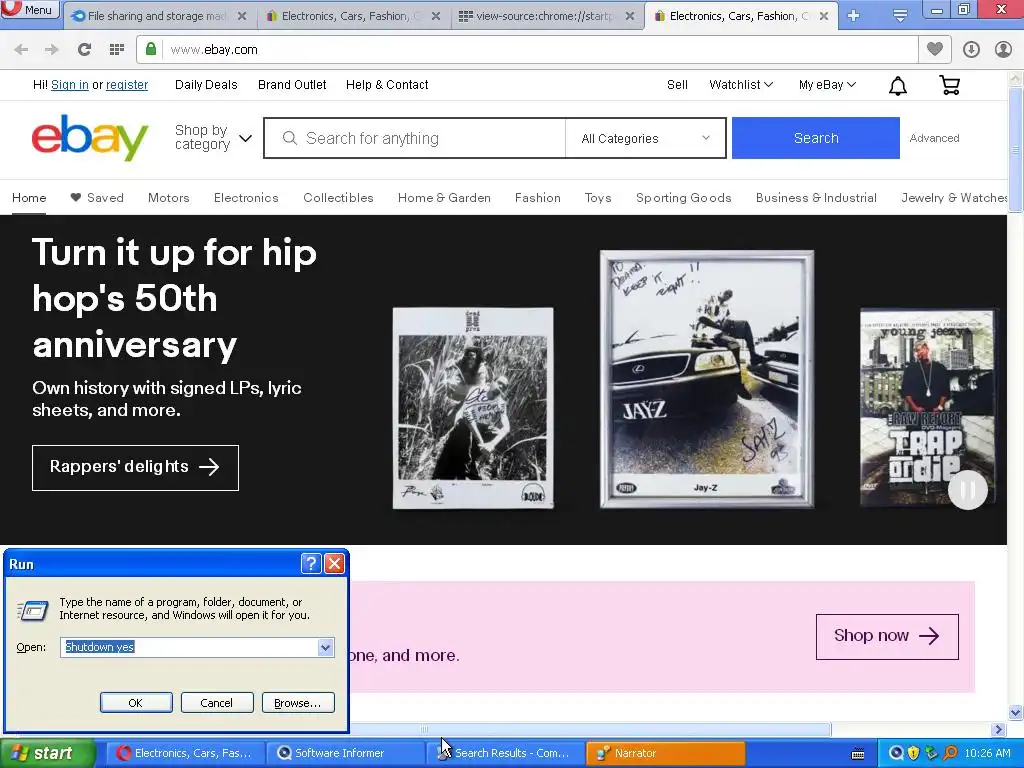The width and height of the screenshot is (1024, 768).
Task: Open the on-screen keyboard tray icon
Action: [858, 754]
